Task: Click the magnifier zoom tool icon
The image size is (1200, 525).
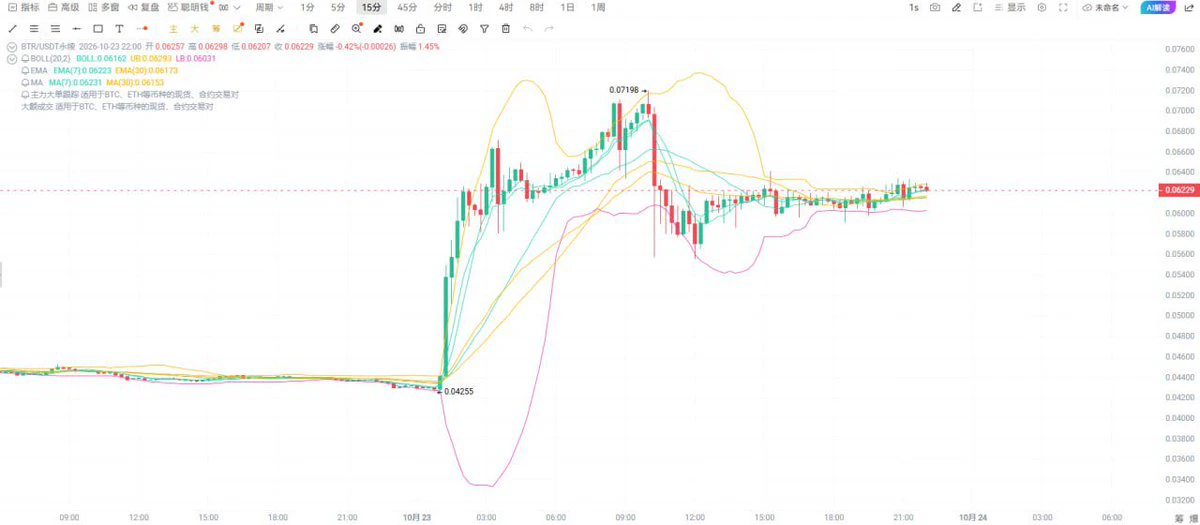Action: click(x=356, y=29)
